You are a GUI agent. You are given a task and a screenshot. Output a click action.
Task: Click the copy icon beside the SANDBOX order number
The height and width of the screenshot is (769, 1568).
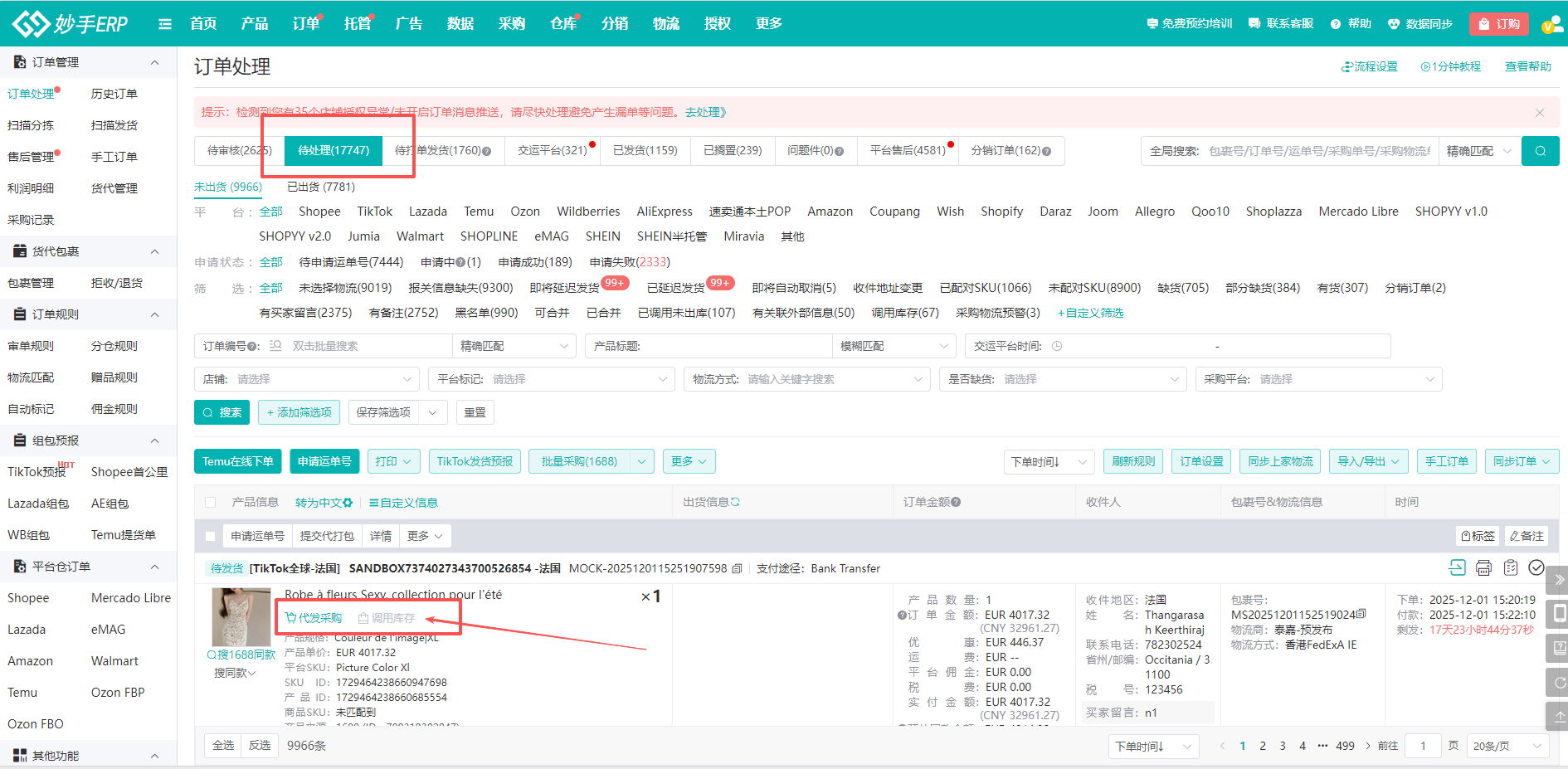point(737,569)
